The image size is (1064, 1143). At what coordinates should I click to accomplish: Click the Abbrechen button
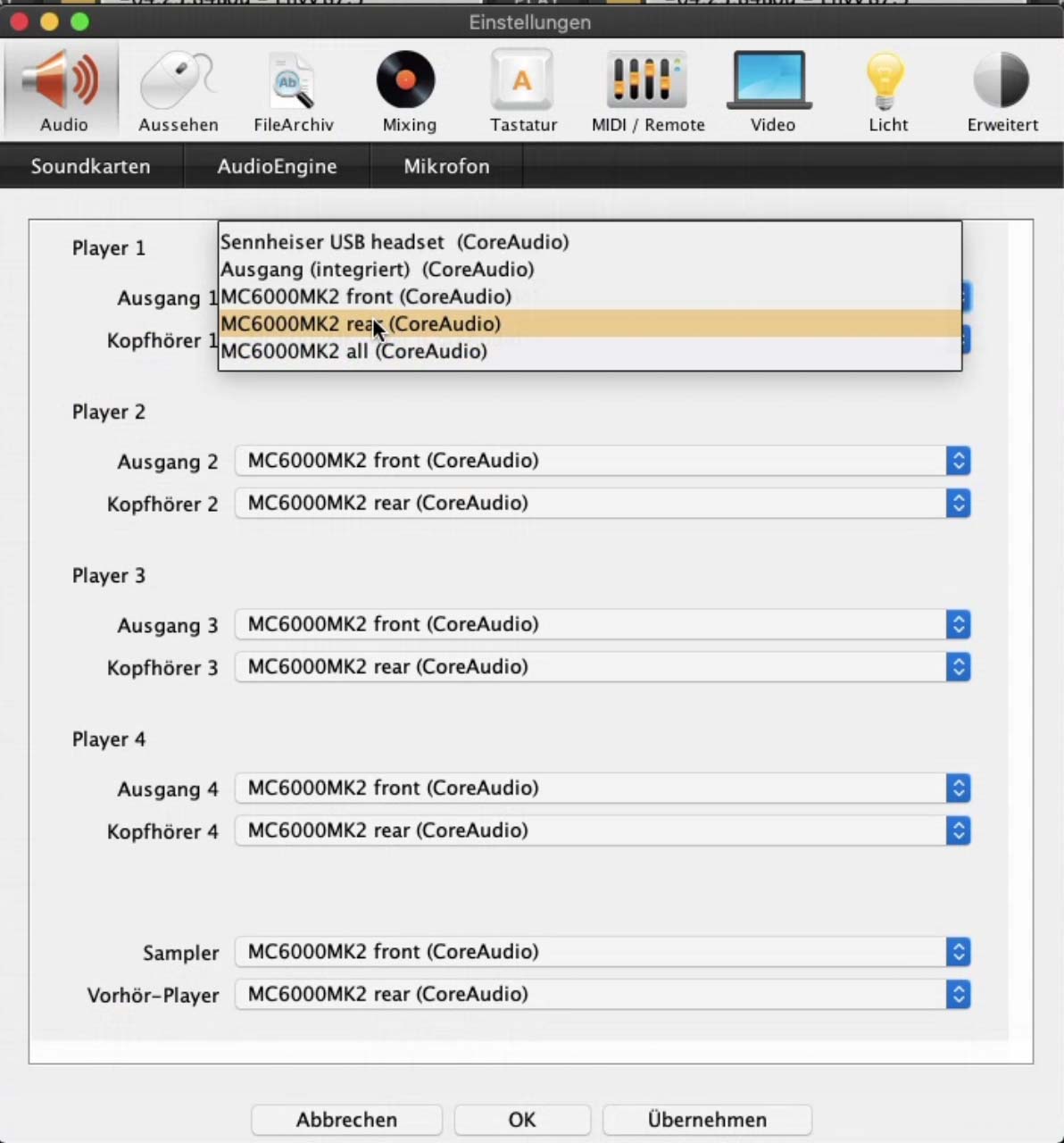tap(346, 1120)
